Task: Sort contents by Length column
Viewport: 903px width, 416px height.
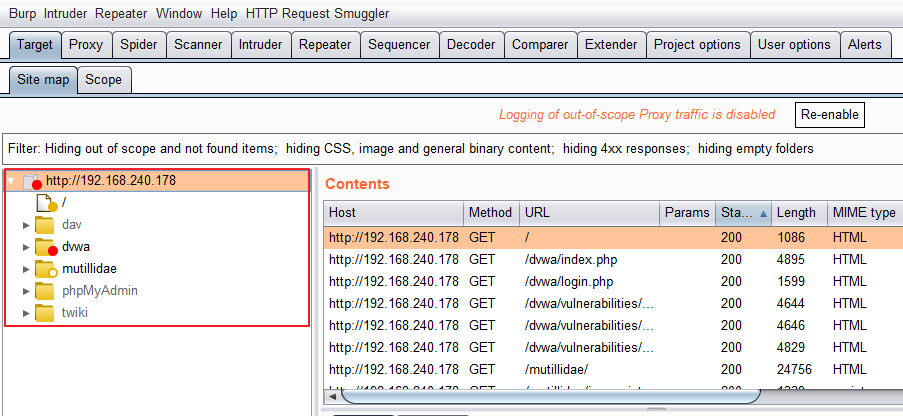Action: 799,213
